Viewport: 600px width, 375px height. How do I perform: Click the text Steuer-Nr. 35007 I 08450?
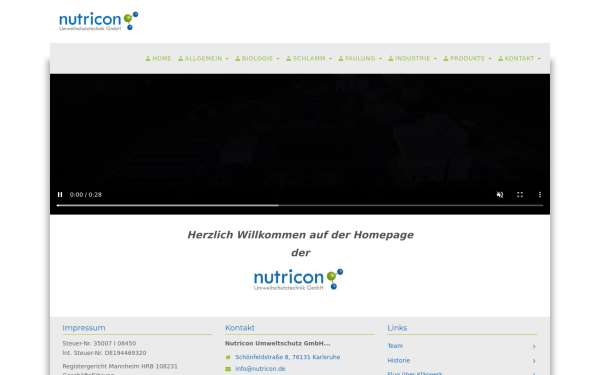(x=99, y=343)
